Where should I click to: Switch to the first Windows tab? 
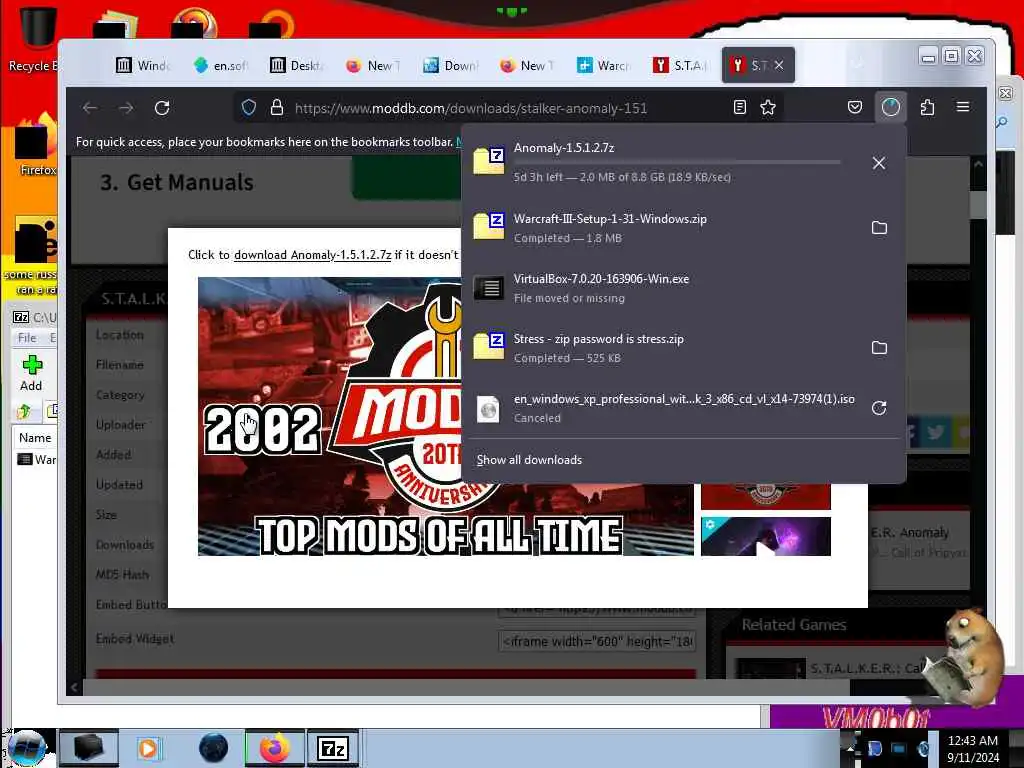click(x=143, y=65)
